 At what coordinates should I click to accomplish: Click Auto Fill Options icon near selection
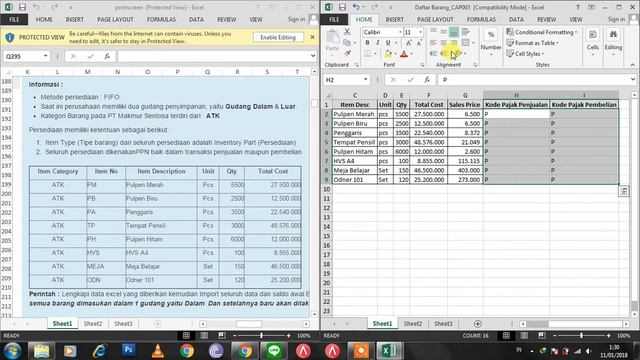click(x=623, y=191)
